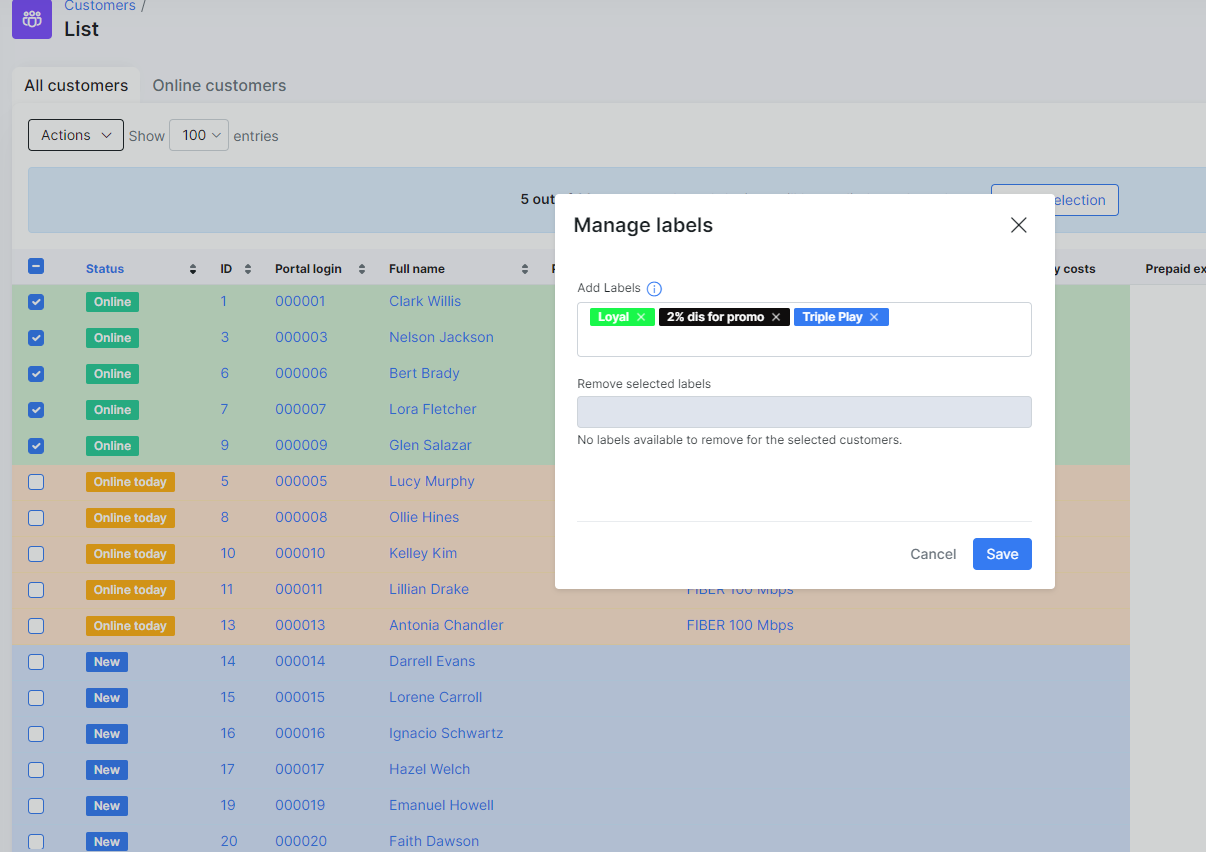This screenshot has width=1206, height=852.
Task: Save the label changes
Action: (1002, 554)
